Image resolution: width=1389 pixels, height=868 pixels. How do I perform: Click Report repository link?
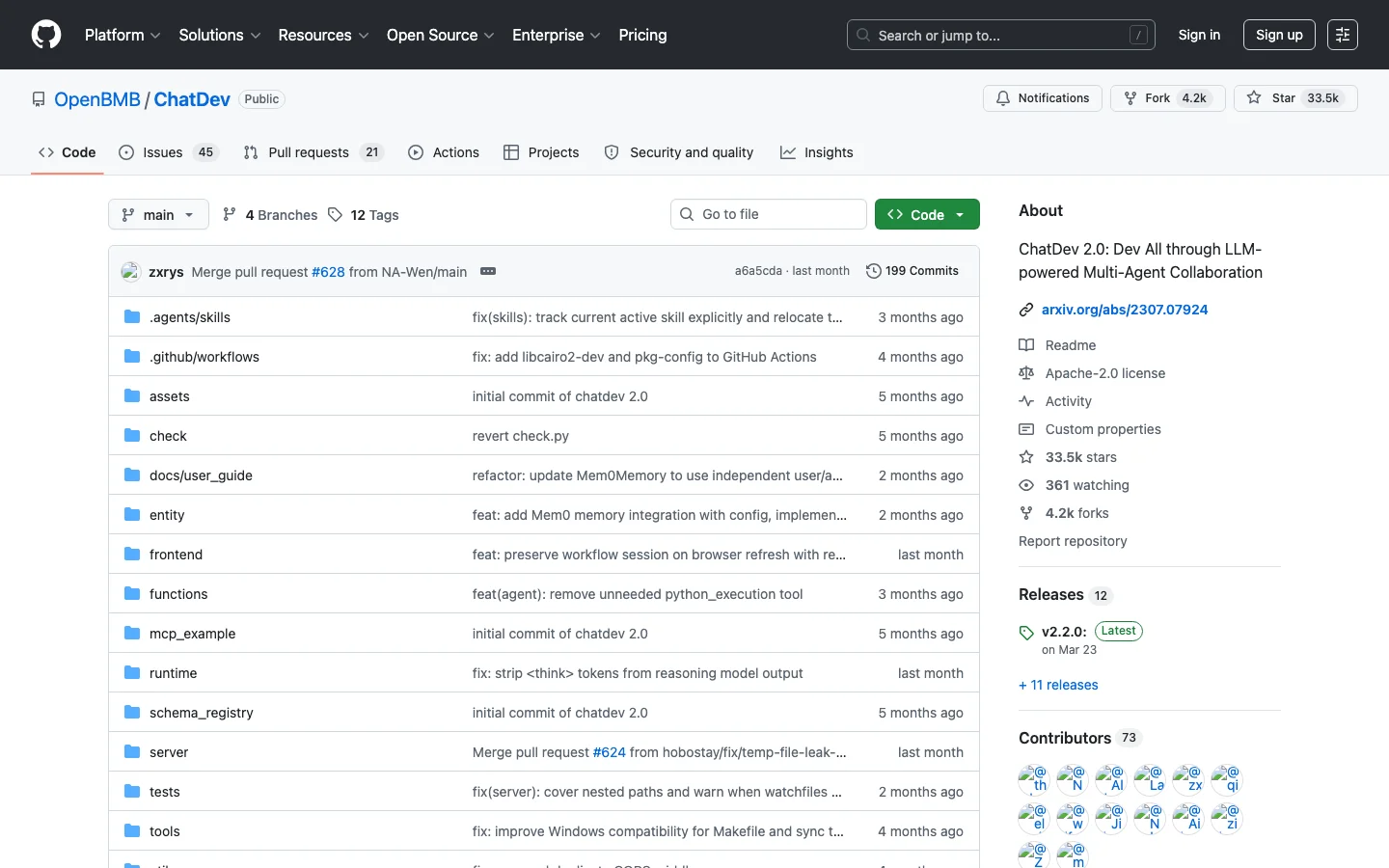pyautogui.click(x=1073, y=541)
